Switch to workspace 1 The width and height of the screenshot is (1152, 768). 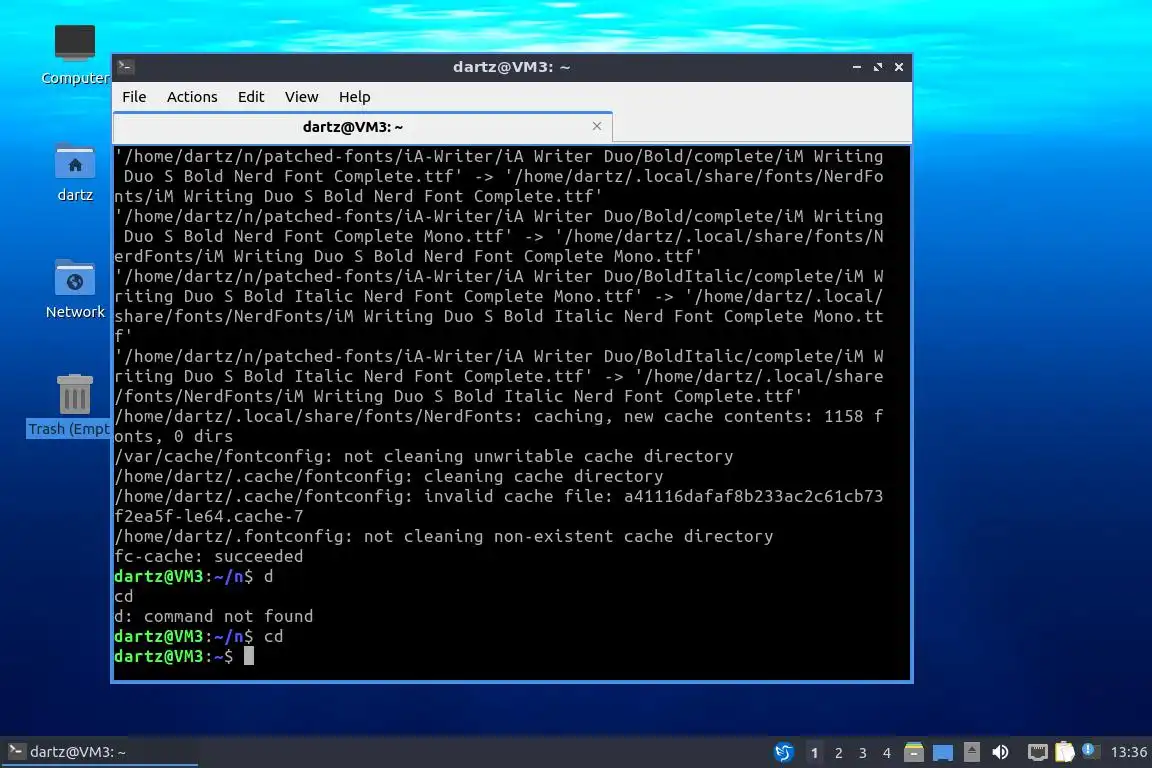tap(814, 753)
